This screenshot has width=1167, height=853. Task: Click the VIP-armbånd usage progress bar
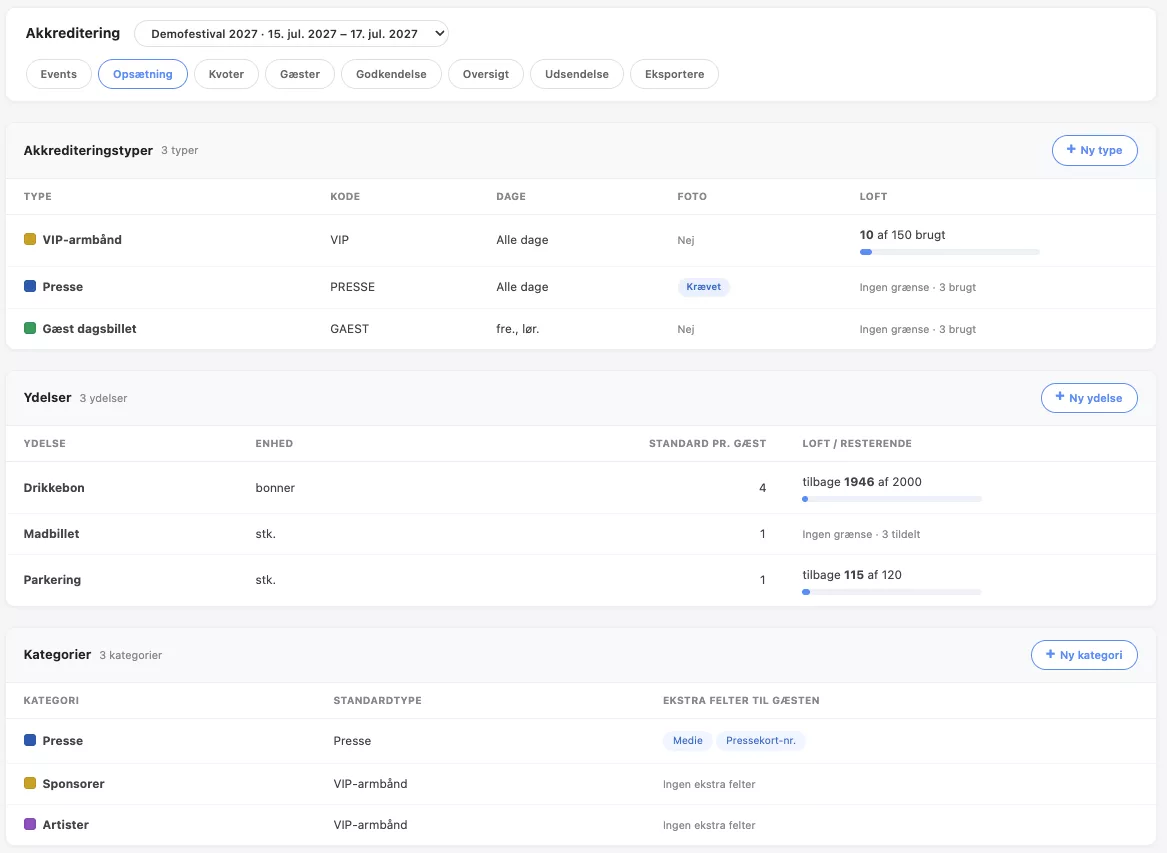pyautogui.click(x=949, y=252)
